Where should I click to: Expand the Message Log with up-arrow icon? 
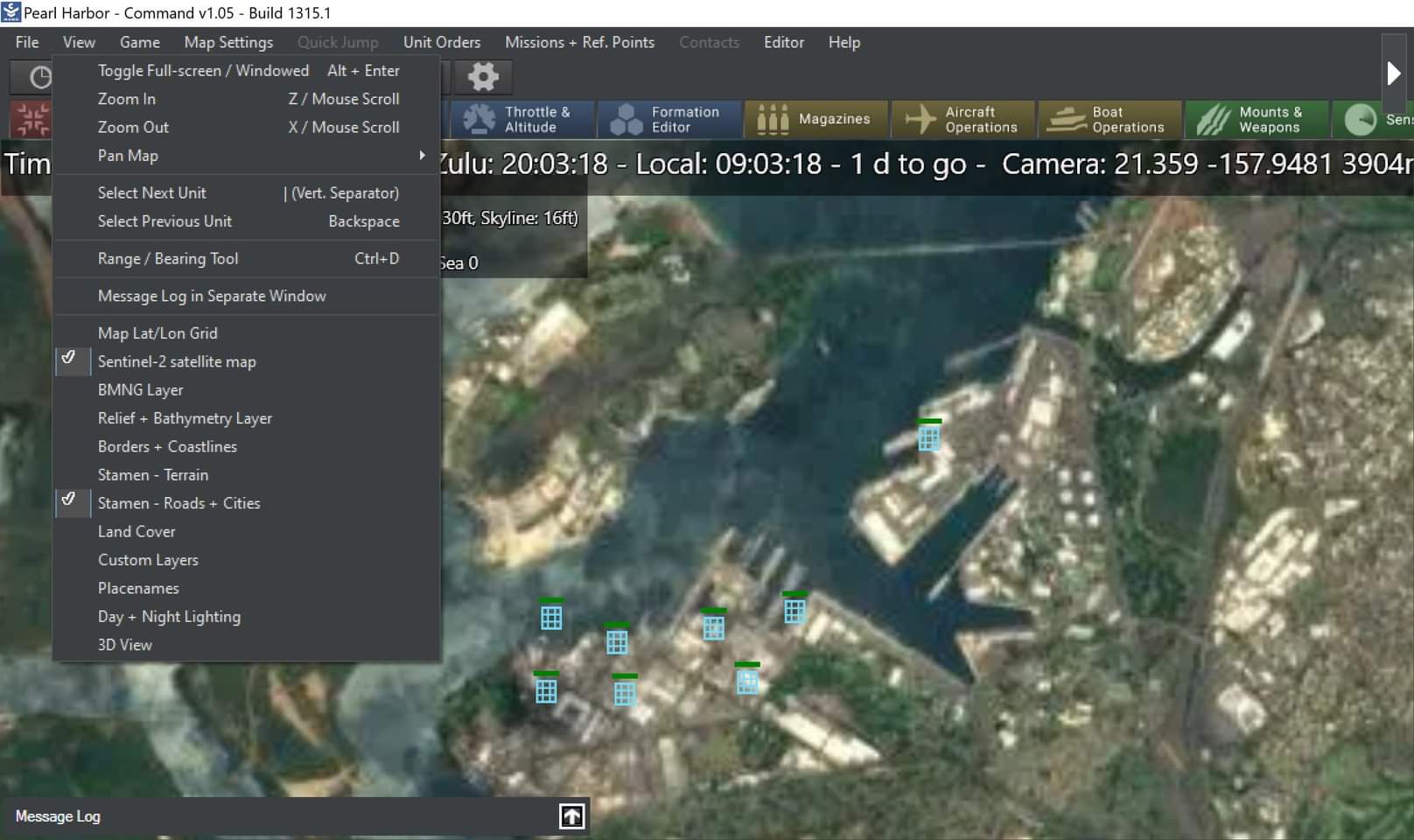tap(571, 816)
